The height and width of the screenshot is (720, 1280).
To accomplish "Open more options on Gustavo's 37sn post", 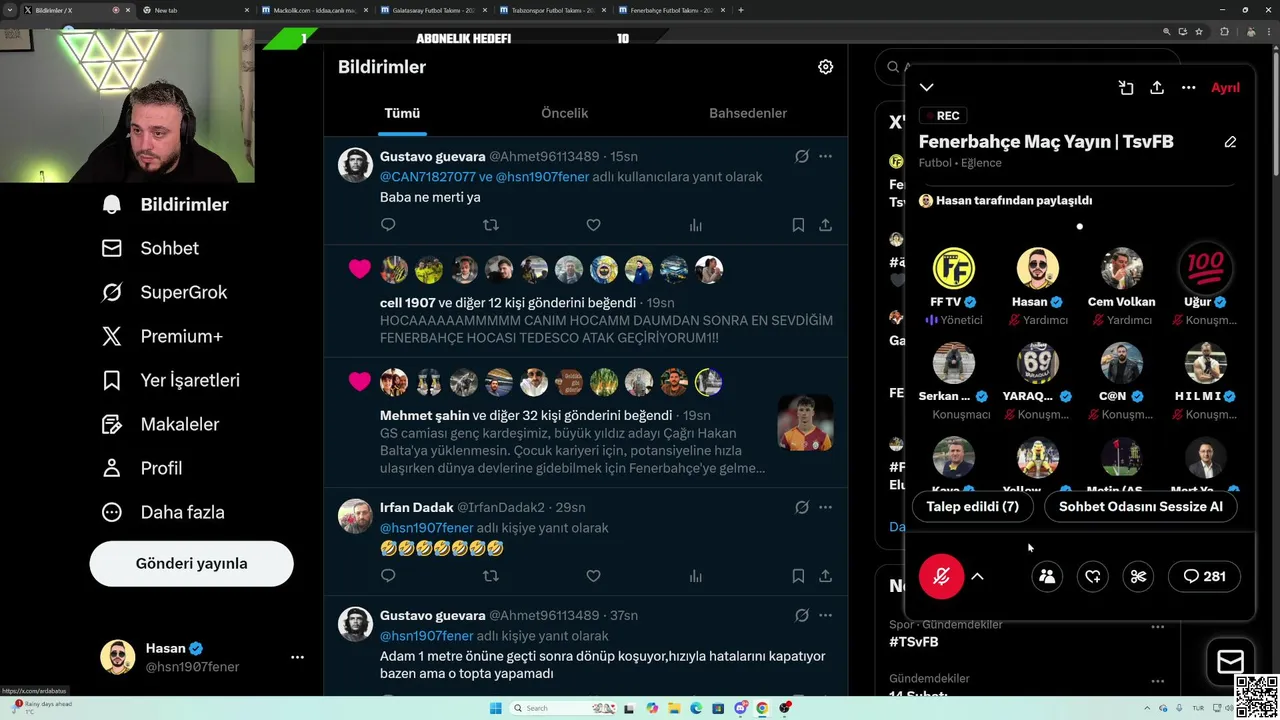I will (x=825, y=615).
